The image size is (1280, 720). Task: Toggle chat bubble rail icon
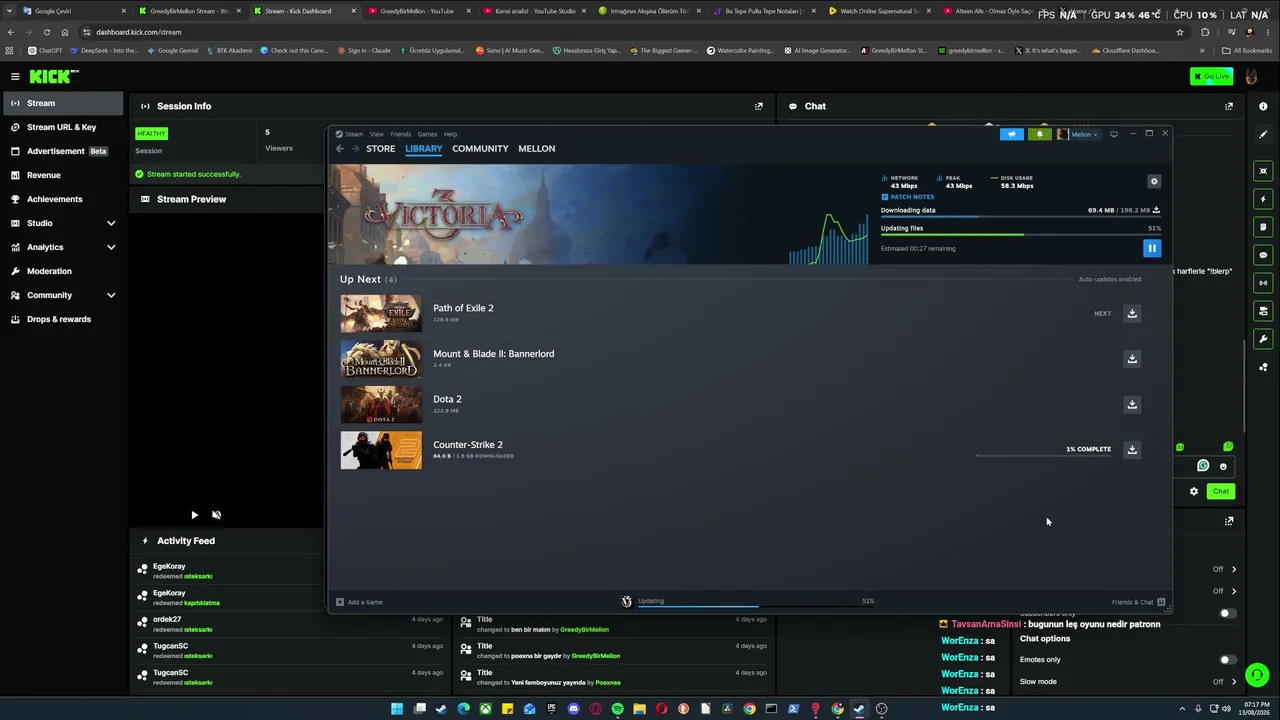[x=1263, y=255]
